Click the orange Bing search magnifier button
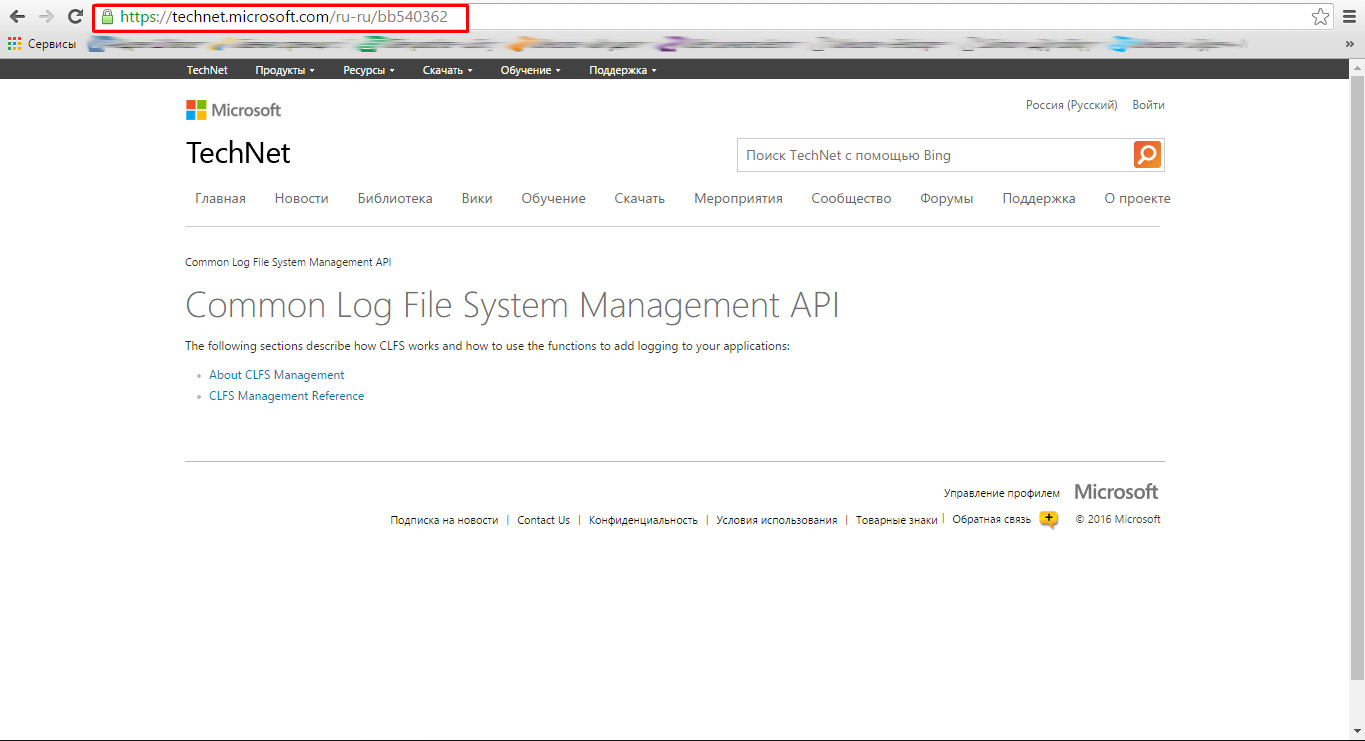 click(x=1147, y=155)
